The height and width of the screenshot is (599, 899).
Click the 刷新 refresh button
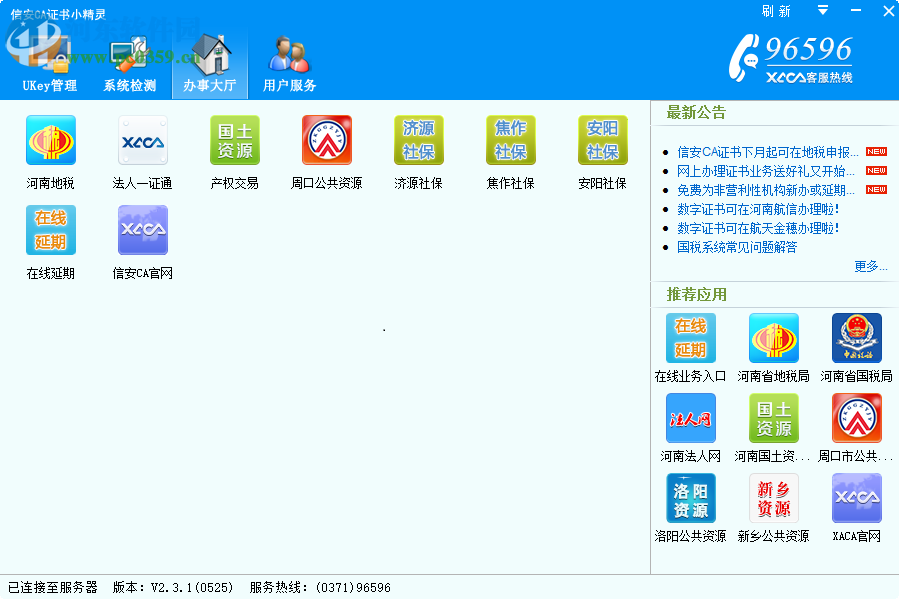pyautogui.click(x=776, y=11)
